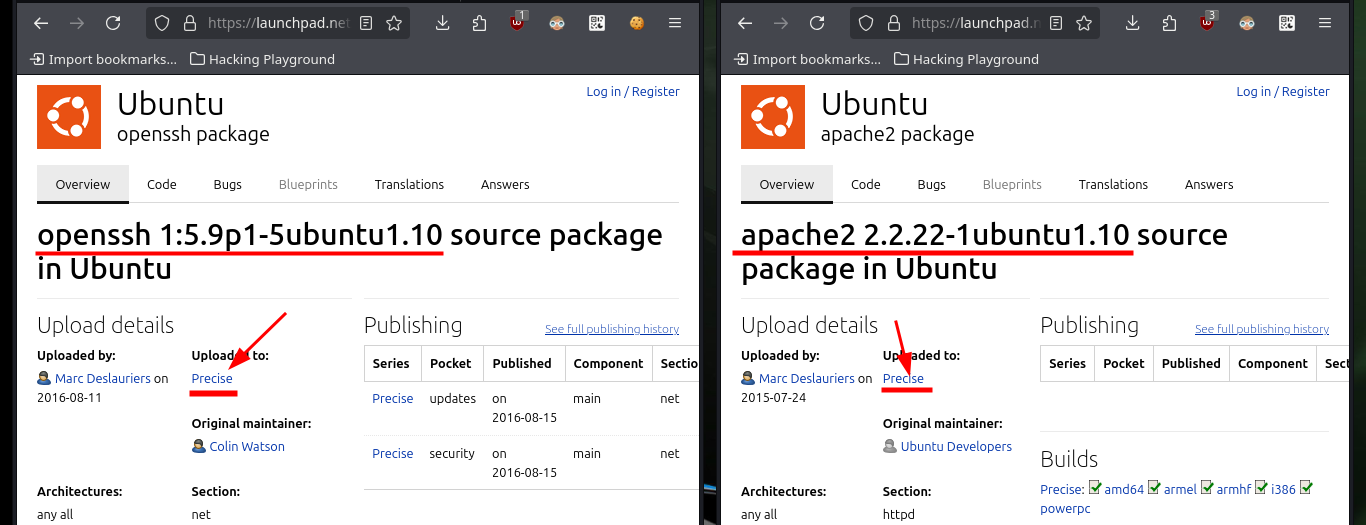Click the cookie extension icon in openssh window
This screenshot has width=1366, height=525.
[636, 22]
